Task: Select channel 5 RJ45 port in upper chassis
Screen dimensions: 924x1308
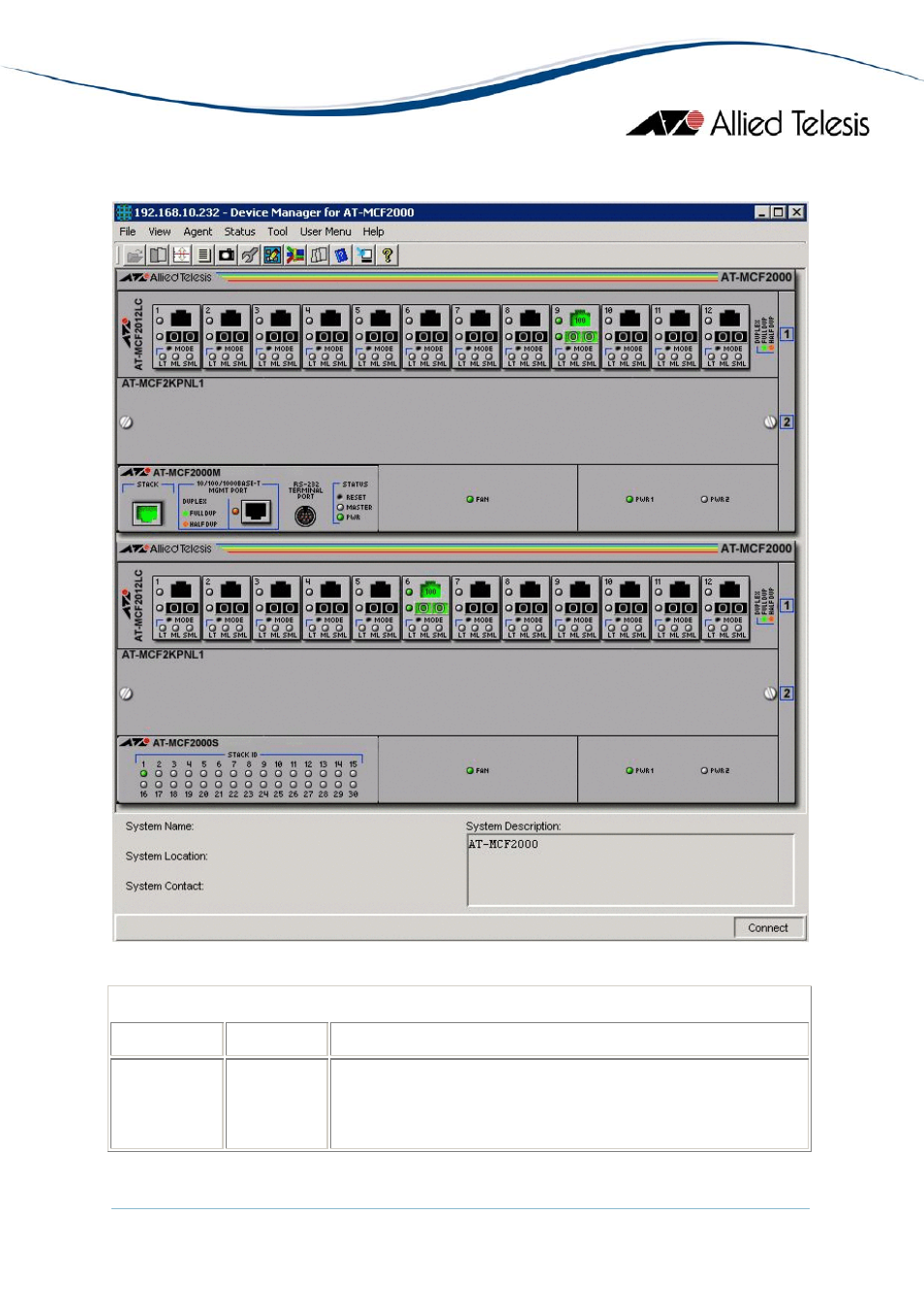Action: (x=381, y=318)
